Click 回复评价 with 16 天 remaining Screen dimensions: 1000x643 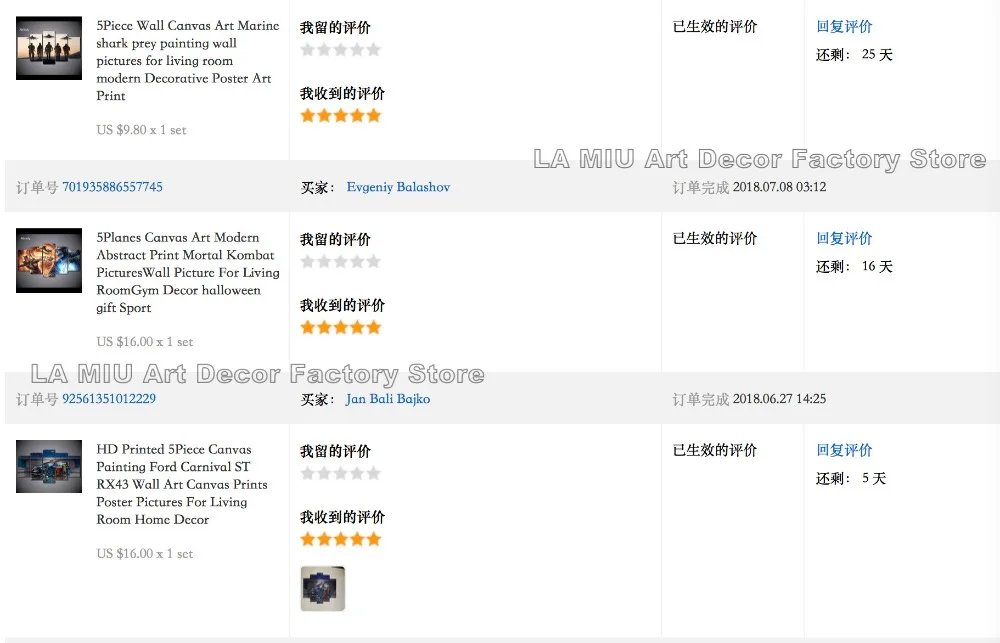[x=844, y=239]
